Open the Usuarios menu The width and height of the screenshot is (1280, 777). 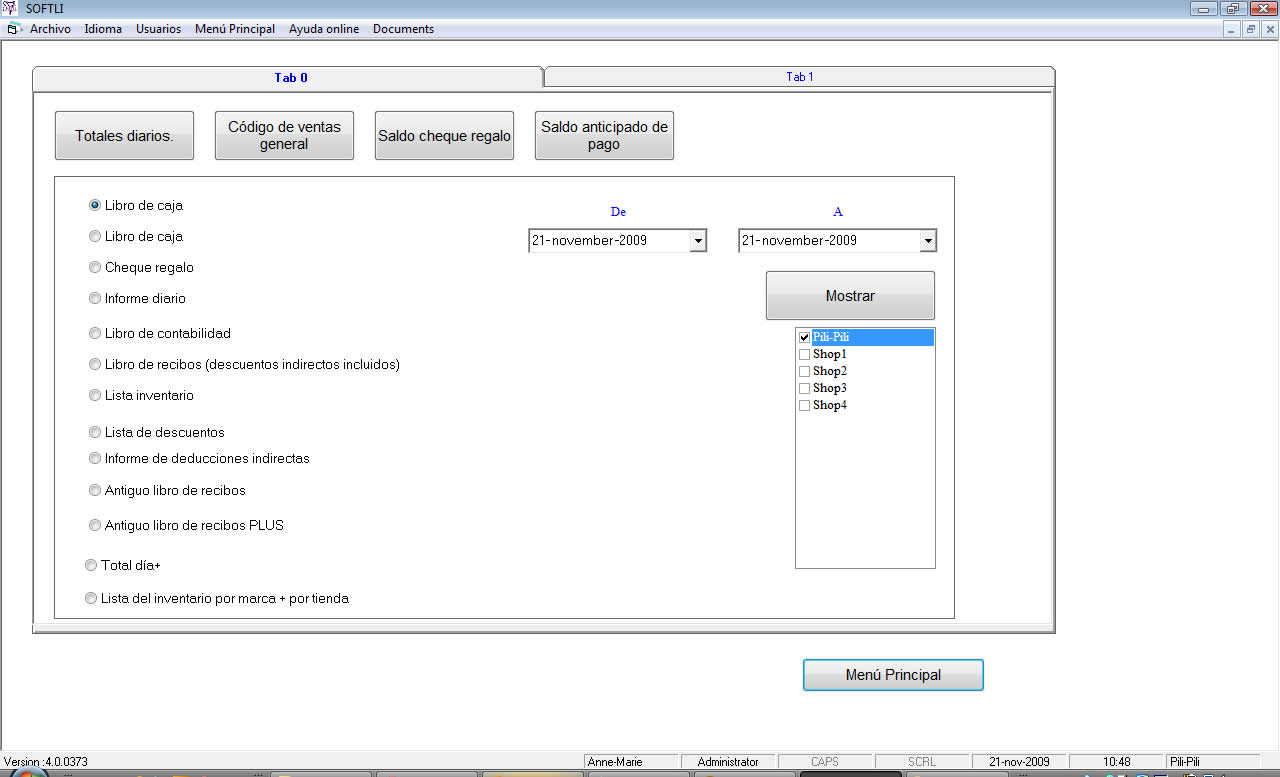point(158,29)
